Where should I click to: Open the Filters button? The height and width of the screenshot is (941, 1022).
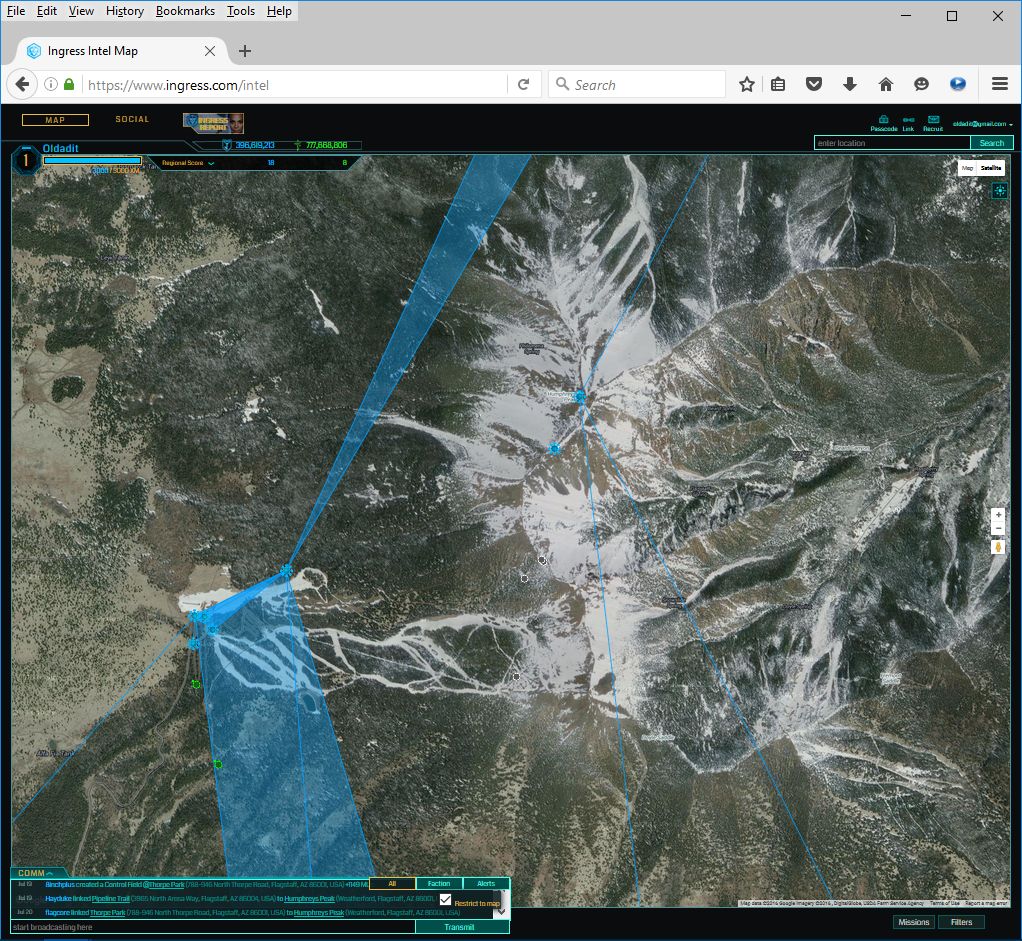(961, 922)
